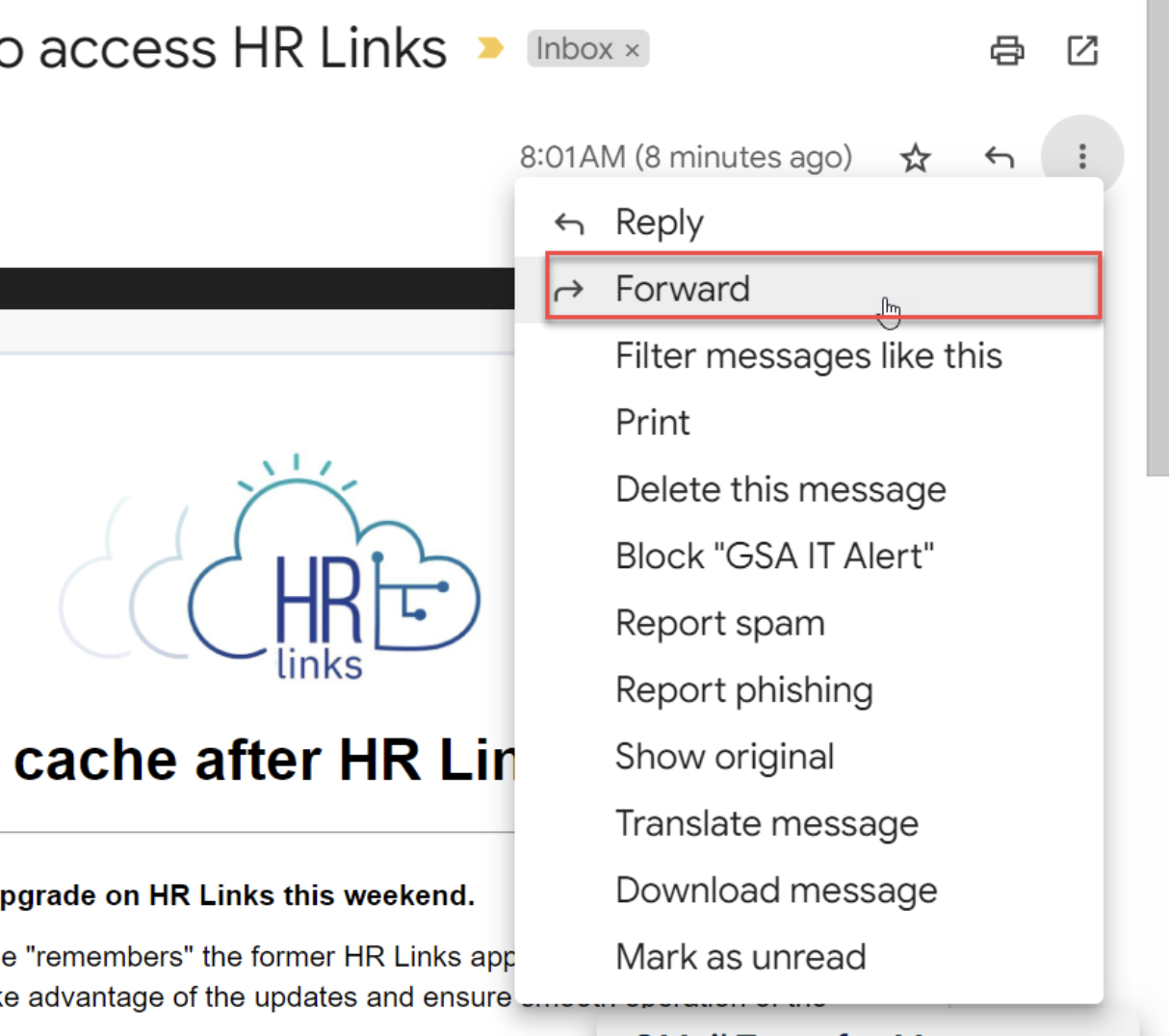The image size is (1169, 1036).
Task: Print all using the printer icon
Action: click(1007, 50)
